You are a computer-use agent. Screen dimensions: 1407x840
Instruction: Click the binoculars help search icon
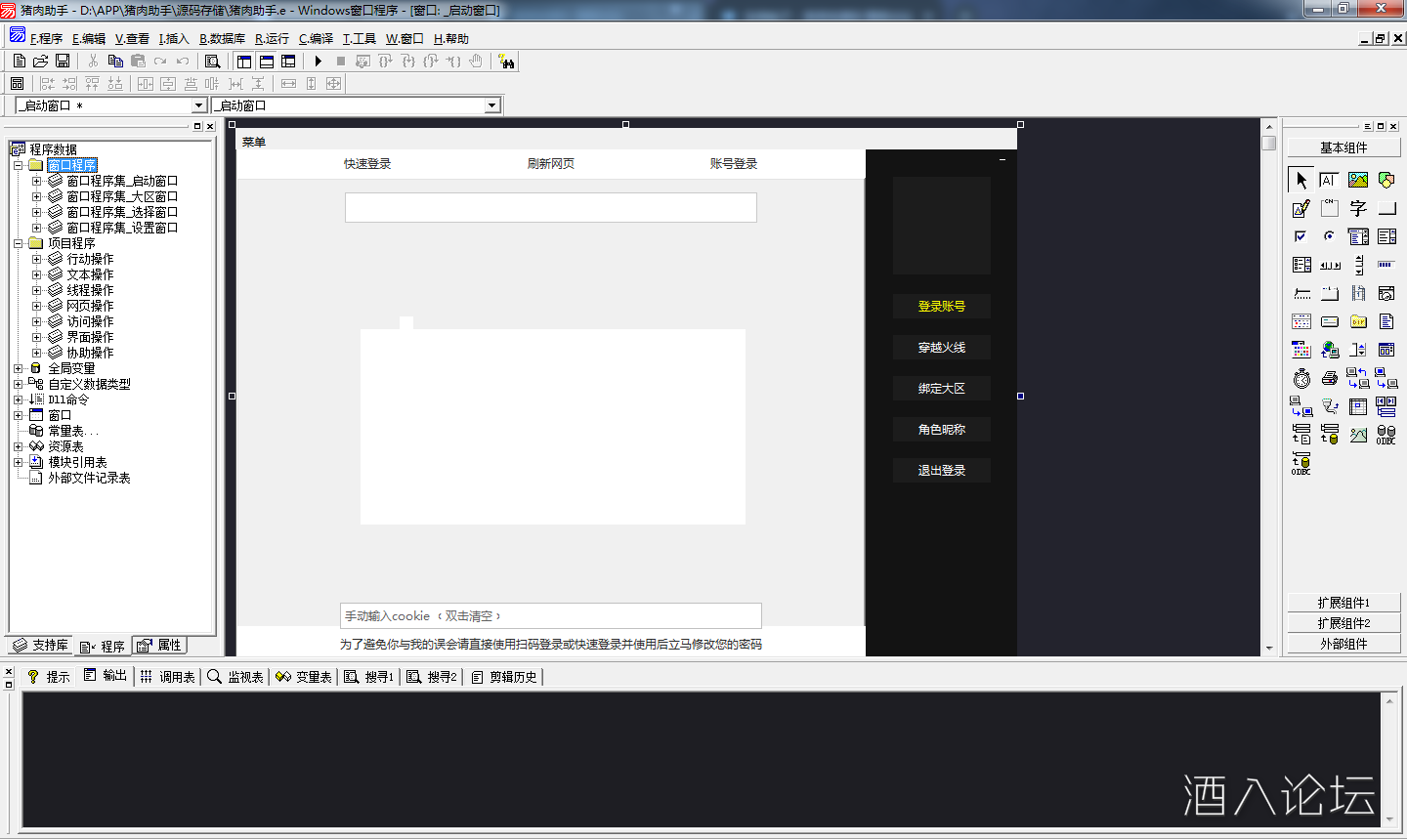pyautogui.click(x=506, y=62)
